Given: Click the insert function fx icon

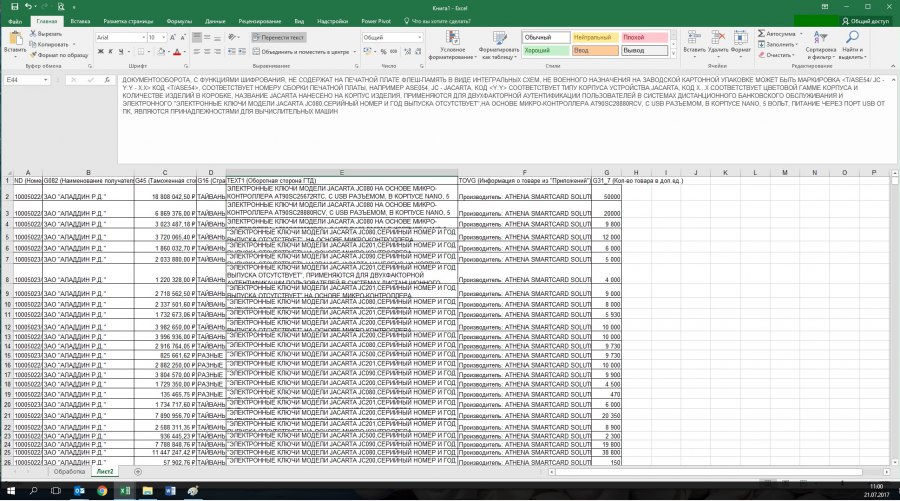Looking at the screenshot, I should pos(107,80).
